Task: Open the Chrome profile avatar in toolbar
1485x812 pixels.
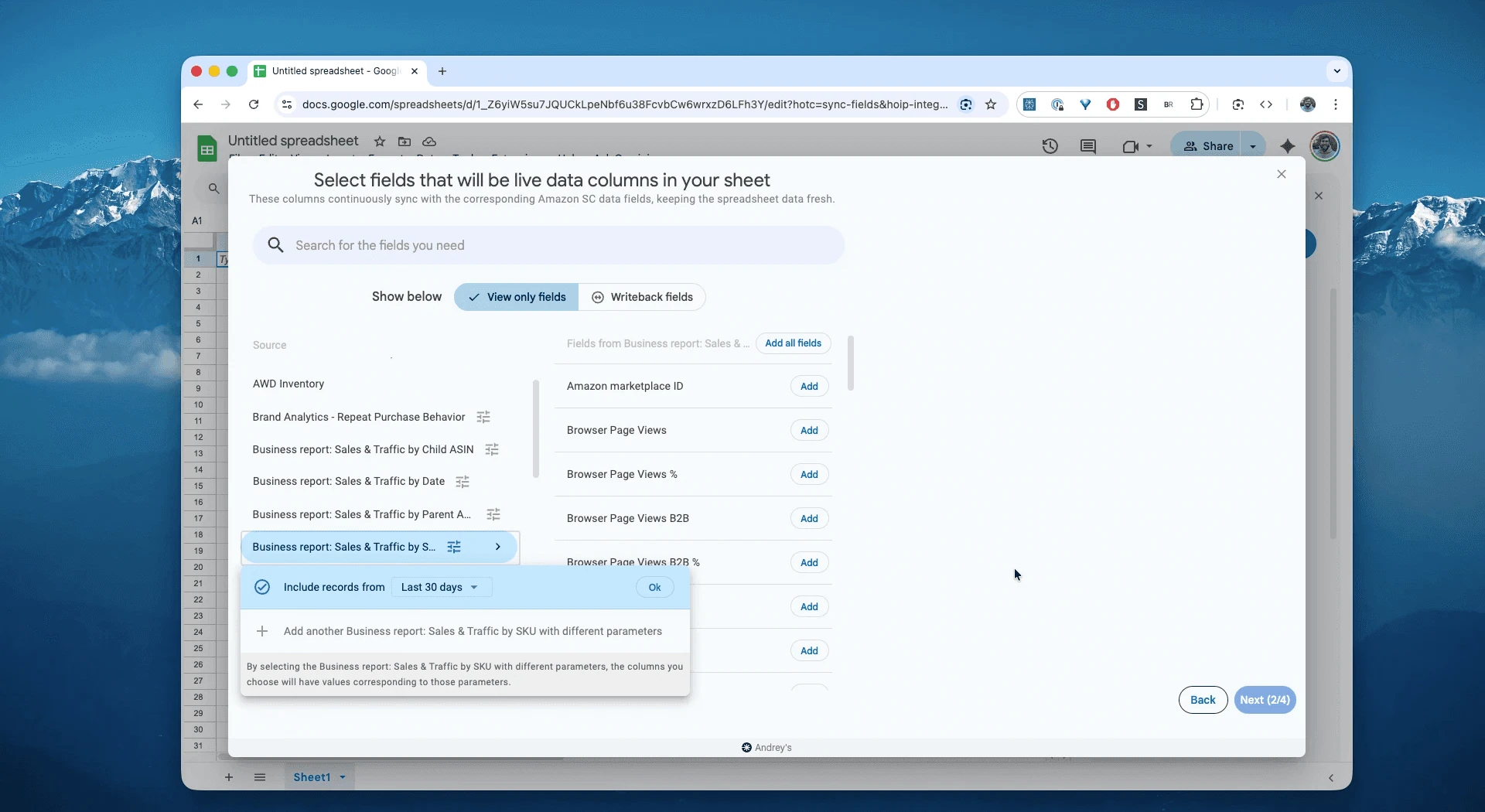Action: [1308, 104]
